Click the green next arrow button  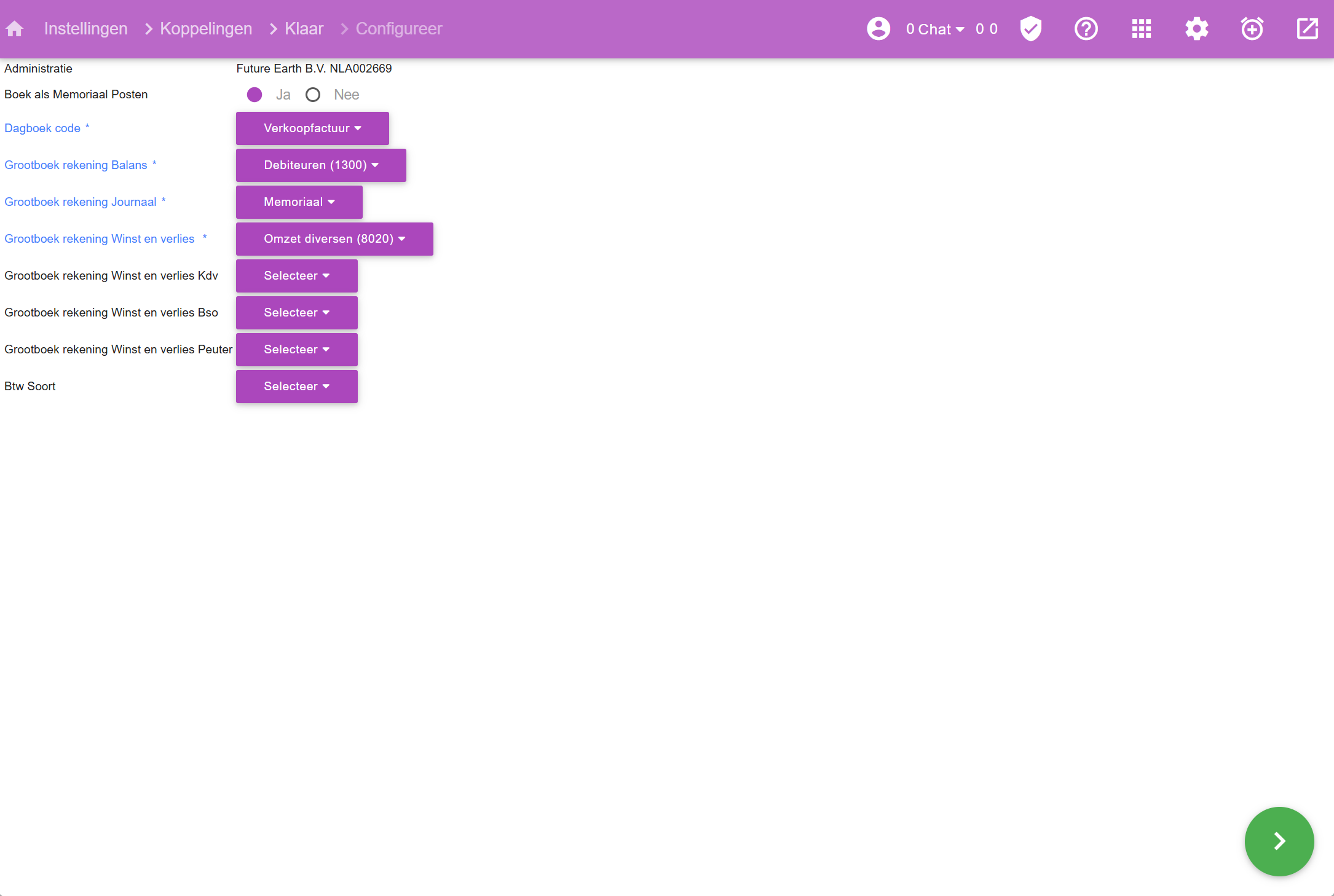point(1279,841)
